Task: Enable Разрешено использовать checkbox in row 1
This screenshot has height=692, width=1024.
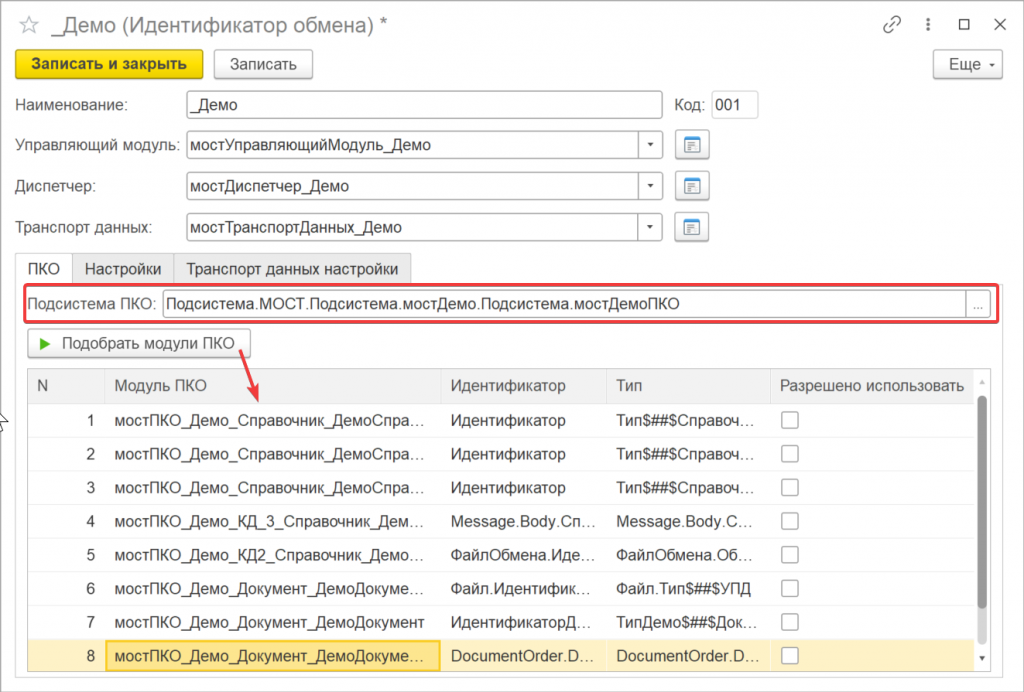Action: [790, 421]
